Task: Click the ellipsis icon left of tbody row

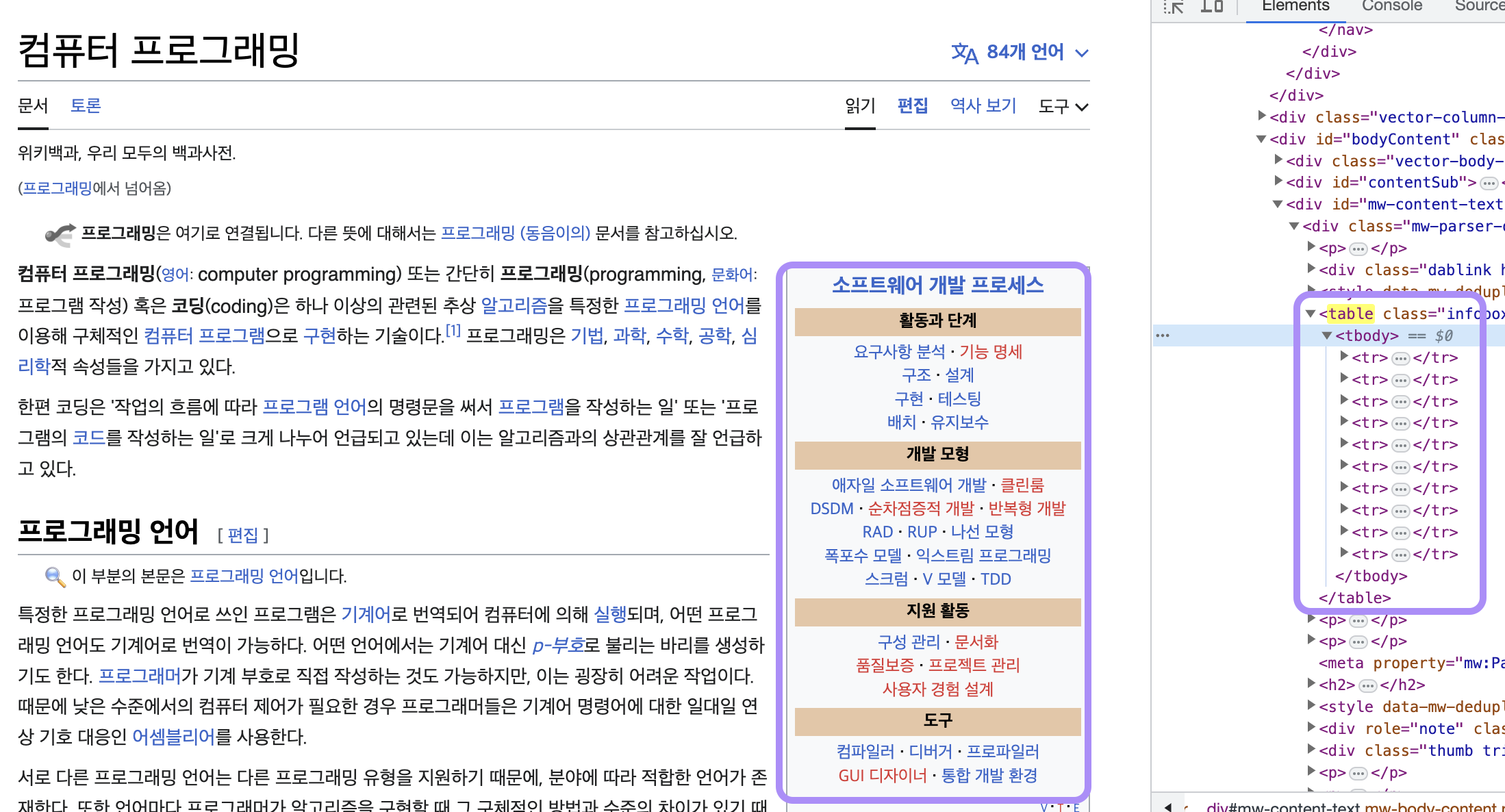Action: click(1163, 335)
